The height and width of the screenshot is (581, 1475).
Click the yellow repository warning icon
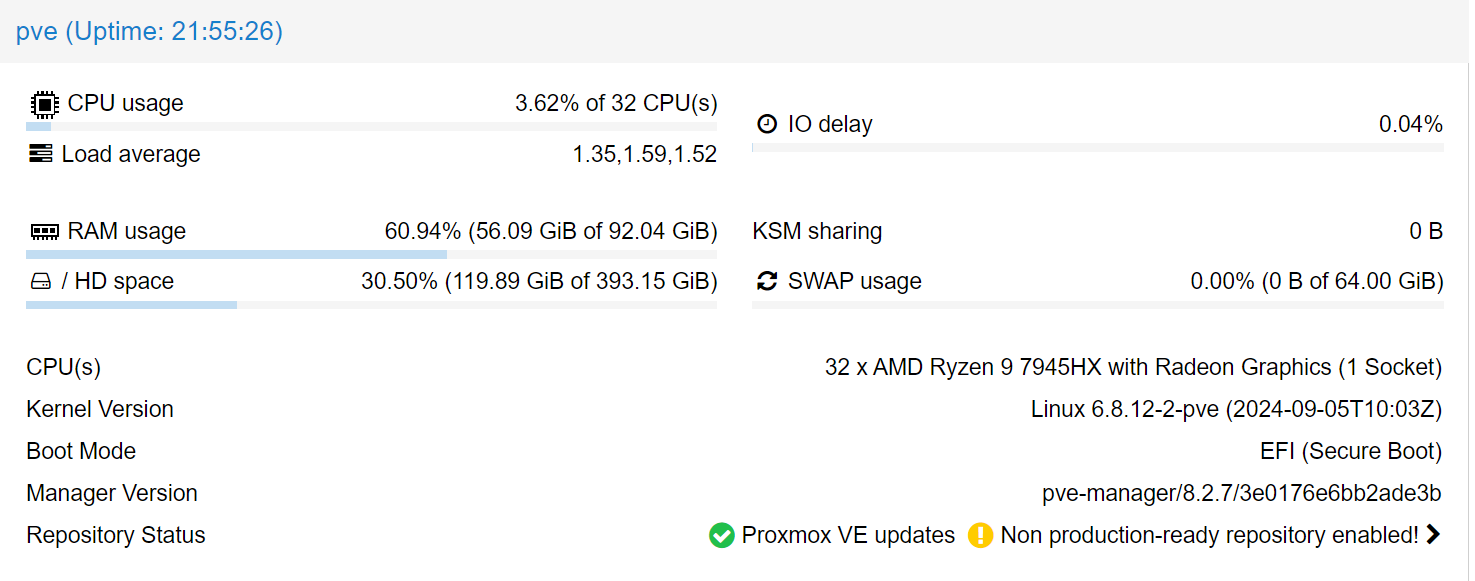[x=980, y=536]
